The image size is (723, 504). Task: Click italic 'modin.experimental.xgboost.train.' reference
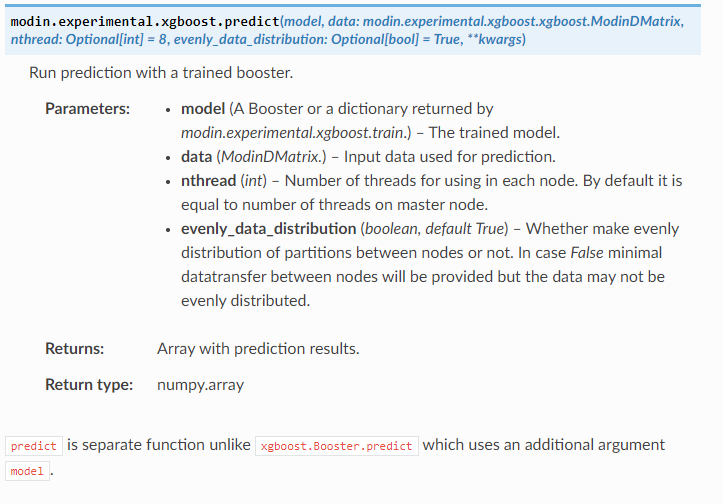click(294, 133)
